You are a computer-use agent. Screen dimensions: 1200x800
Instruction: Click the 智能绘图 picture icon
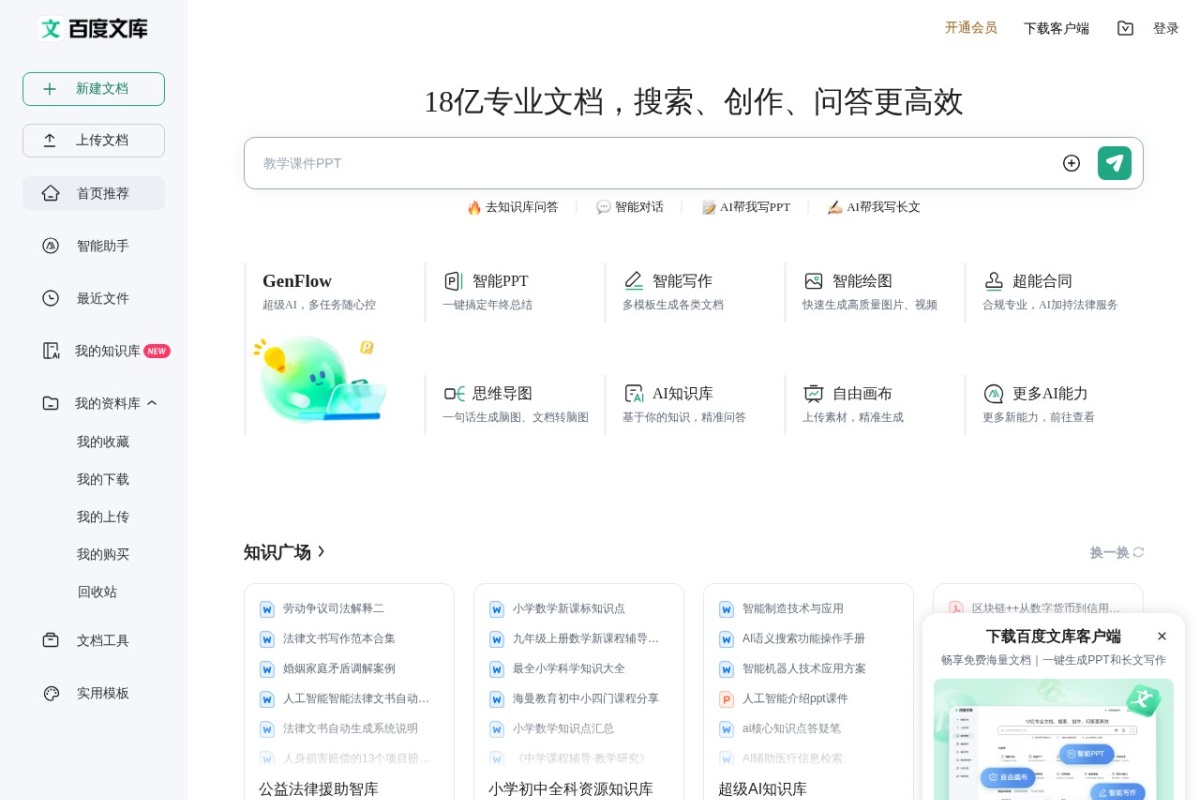813,281
